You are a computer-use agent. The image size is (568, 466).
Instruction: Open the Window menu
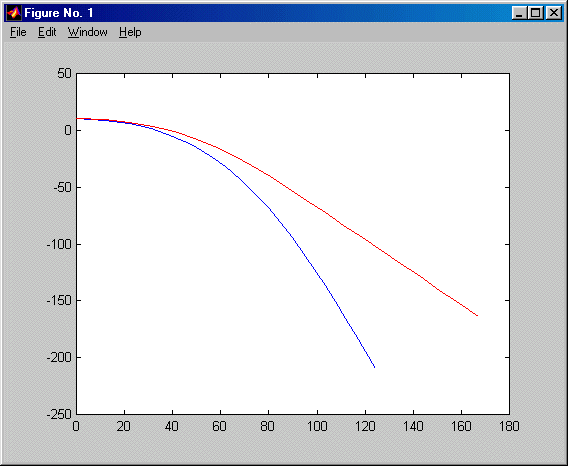(88, 32)
